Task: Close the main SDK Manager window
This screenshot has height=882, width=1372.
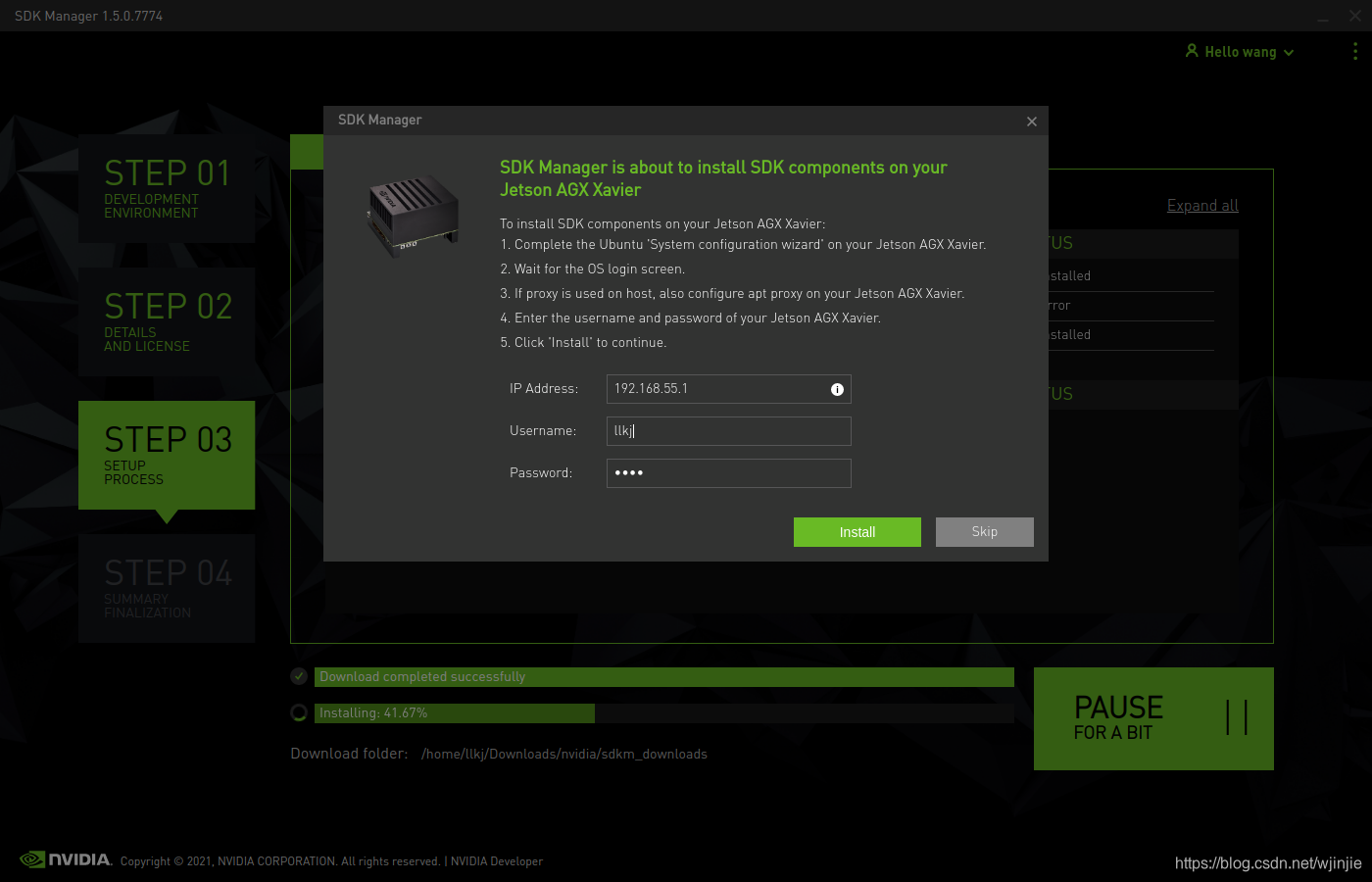Action: pyautogui.click(x=1355, y=16)
